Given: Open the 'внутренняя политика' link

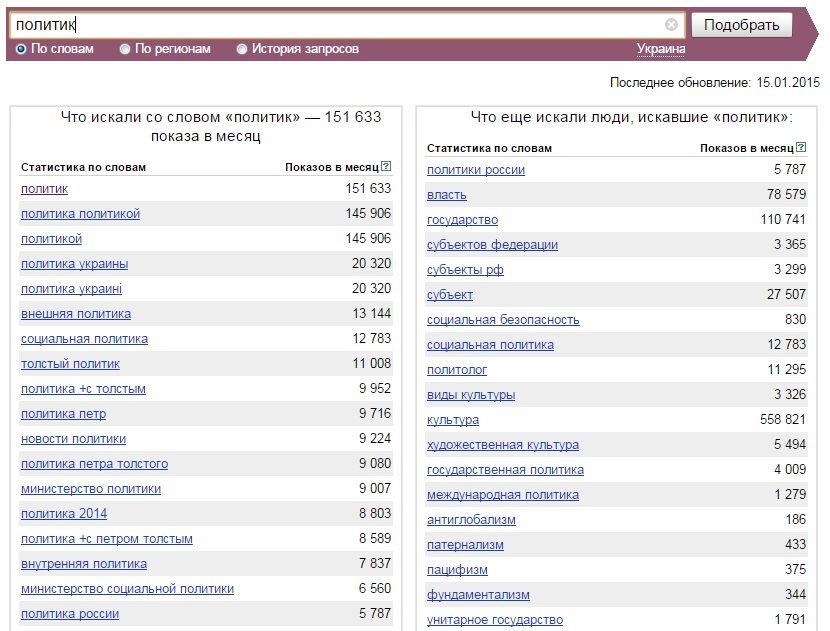Looking at the screenshot, I should click(x=84, y=564).
